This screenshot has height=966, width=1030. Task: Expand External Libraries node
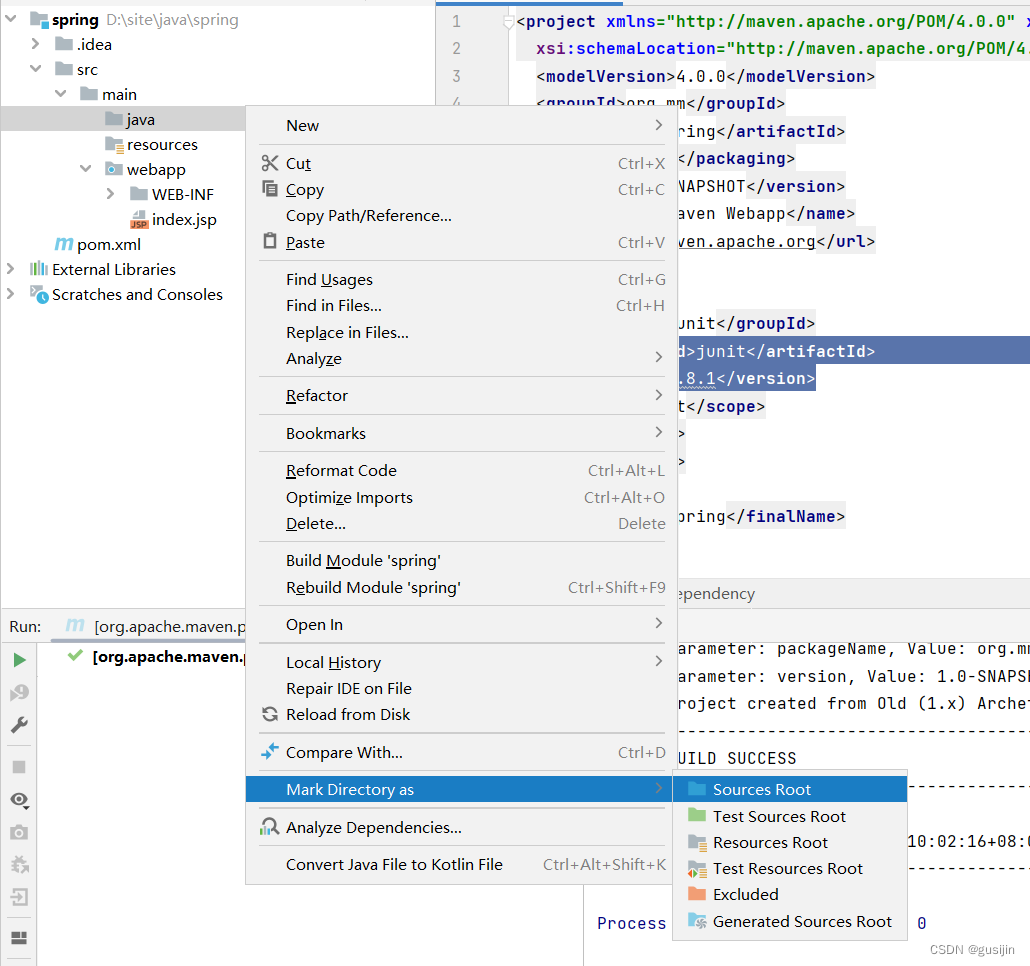(11, 269)
